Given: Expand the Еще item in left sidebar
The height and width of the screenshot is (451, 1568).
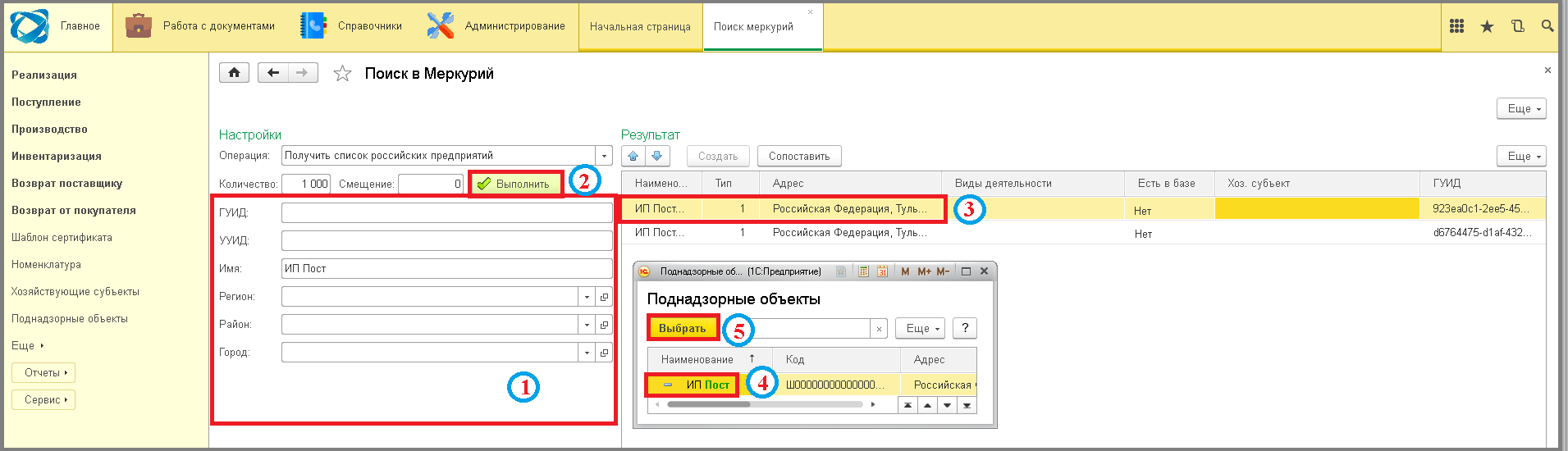Looking at the screenshot, I should (x=27, y=345).
